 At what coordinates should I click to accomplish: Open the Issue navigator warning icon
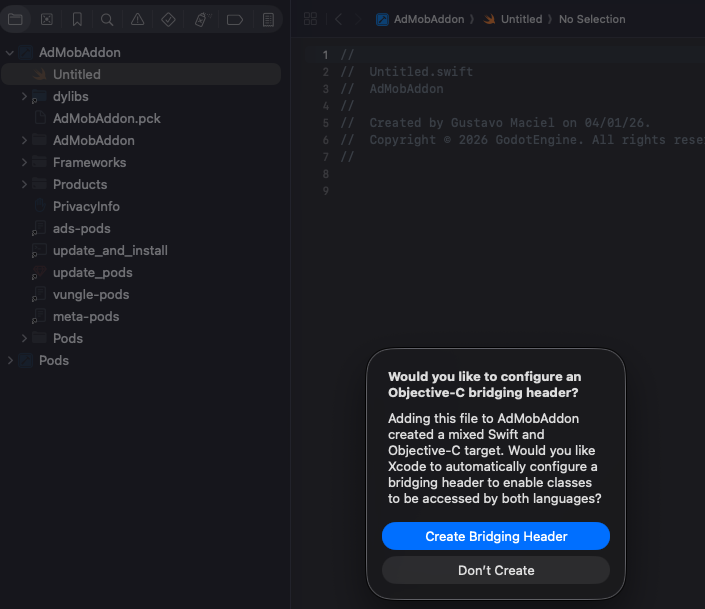tap(137, 19)
